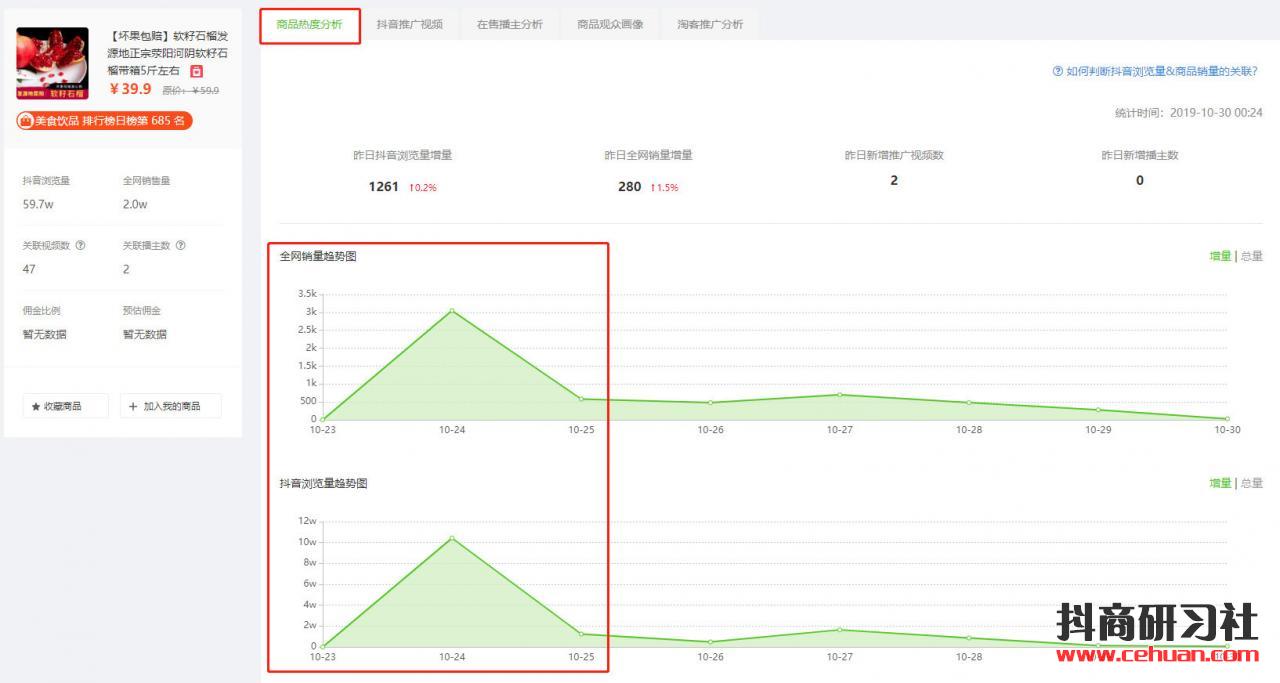
Task: Select 增量 for the 全网销量趋势图 chart
Action: (1220, 256)
